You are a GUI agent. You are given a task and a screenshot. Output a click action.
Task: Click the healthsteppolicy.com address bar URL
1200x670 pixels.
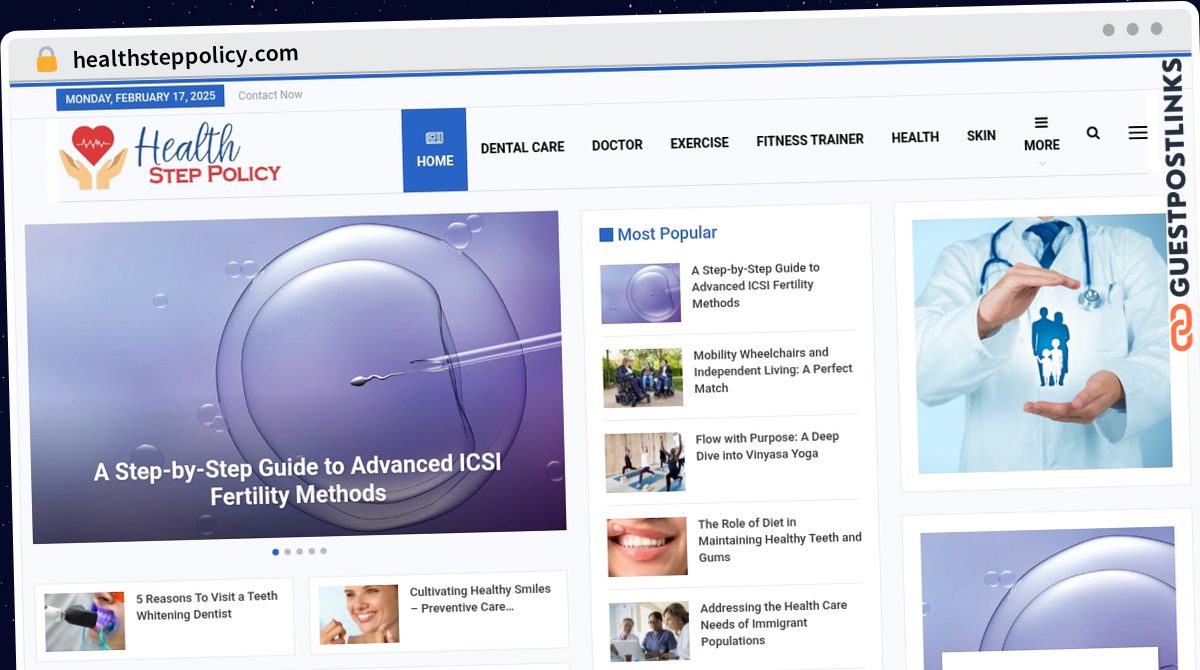coord(185,56)
